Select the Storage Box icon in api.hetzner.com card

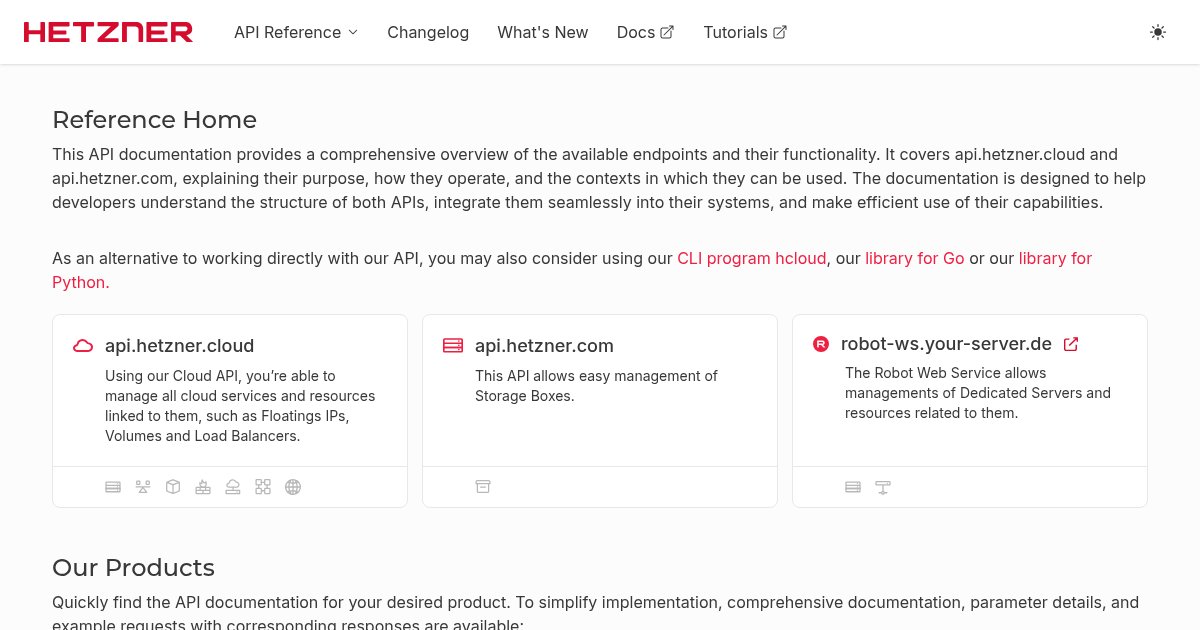pos(483,487)
